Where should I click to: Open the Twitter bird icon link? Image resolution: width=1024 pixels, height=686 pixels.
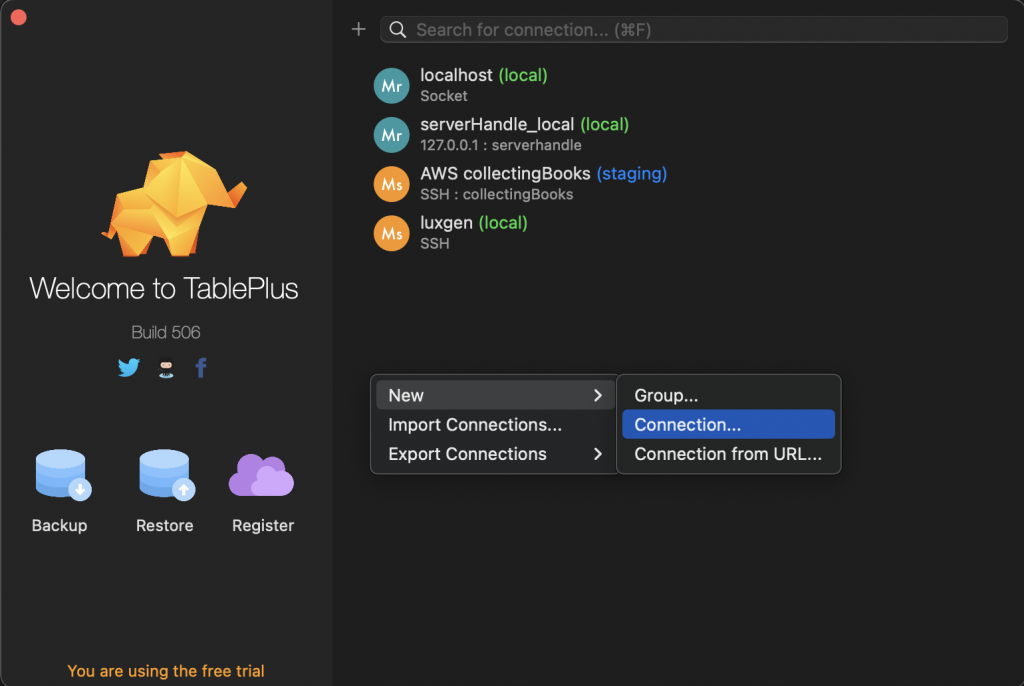pos(129,368)
